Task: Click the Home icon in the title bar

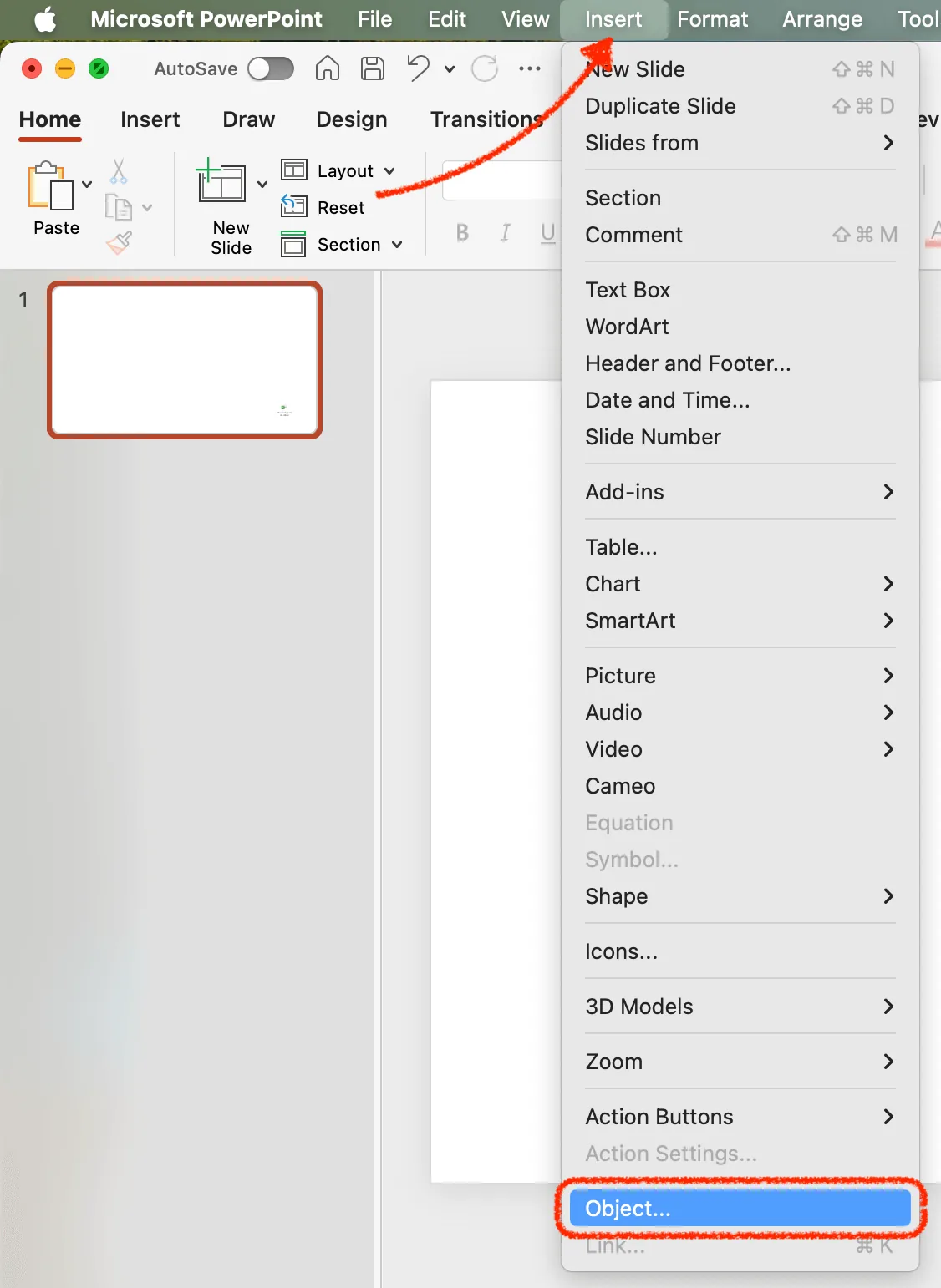Action: 328,68
